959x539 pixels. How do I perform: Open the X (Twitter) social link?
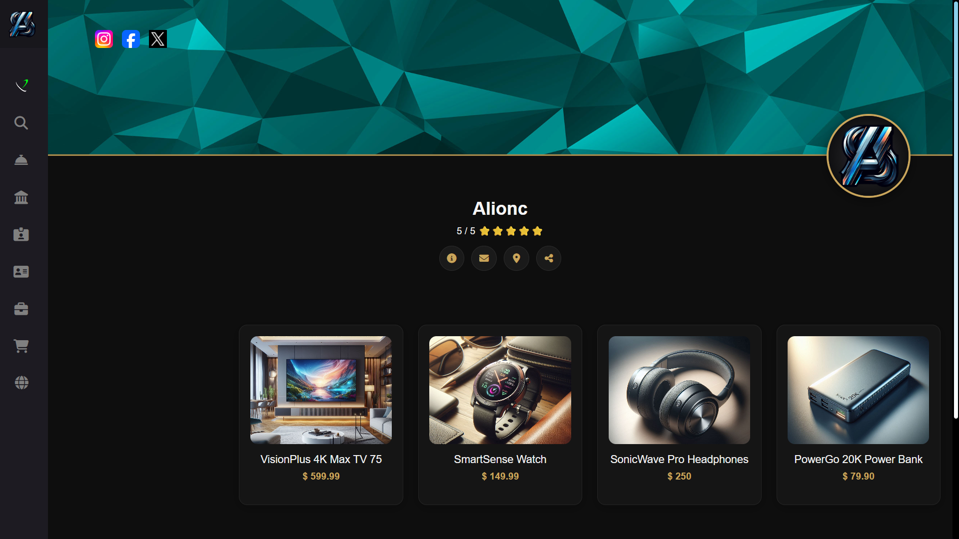[x=158, y=39]
